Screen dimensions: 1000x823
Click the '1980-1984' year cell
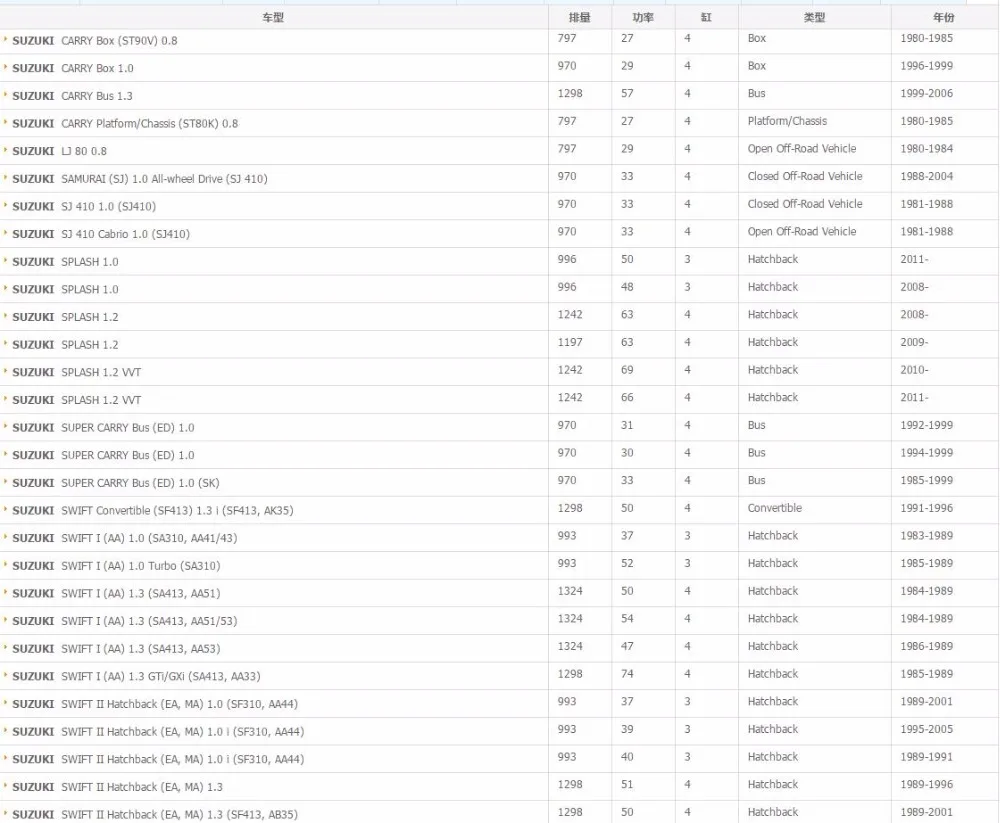[x=926, y=149]
